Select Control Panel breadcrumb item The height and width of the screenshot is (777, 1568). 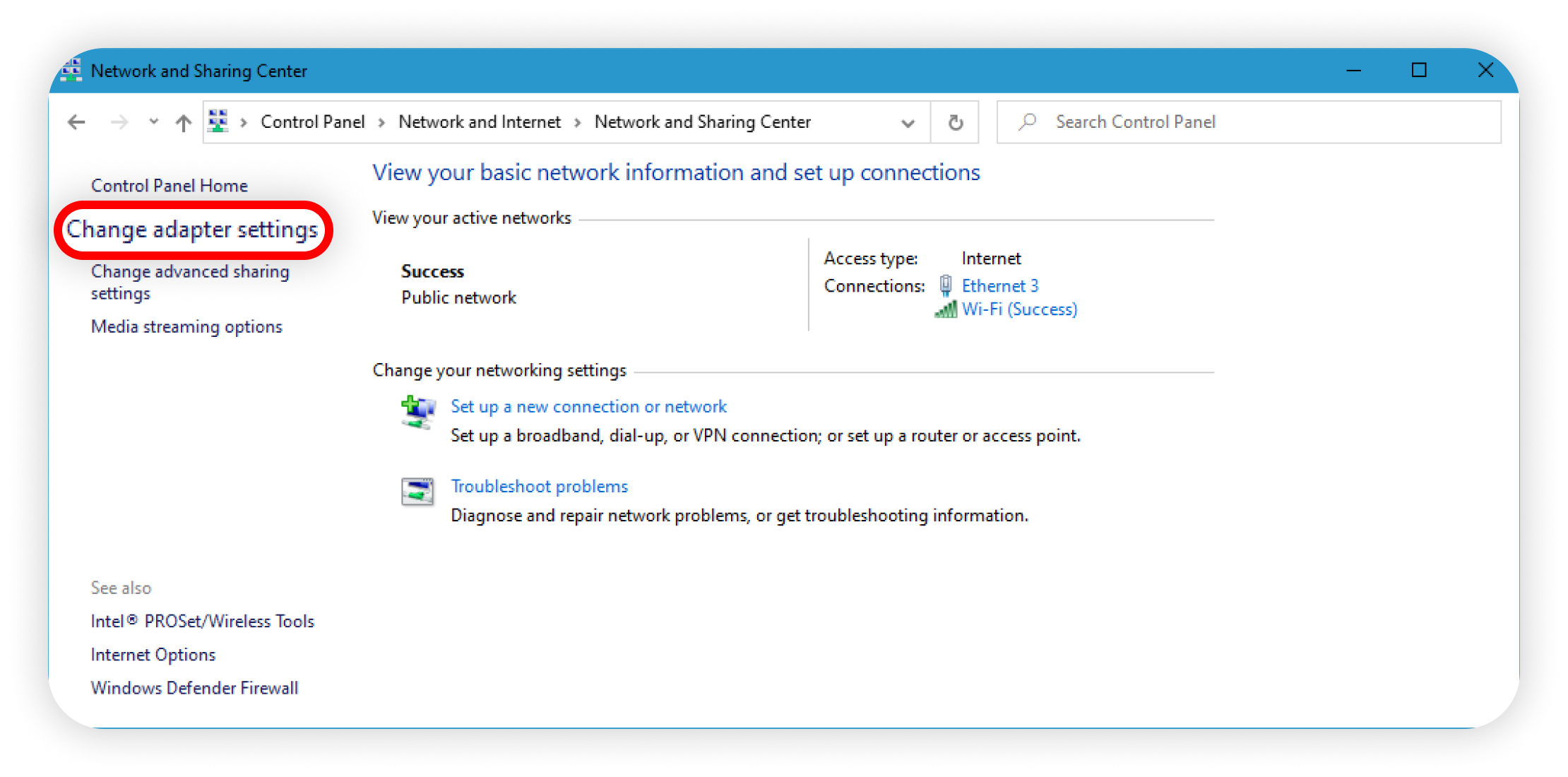point(312,122)
